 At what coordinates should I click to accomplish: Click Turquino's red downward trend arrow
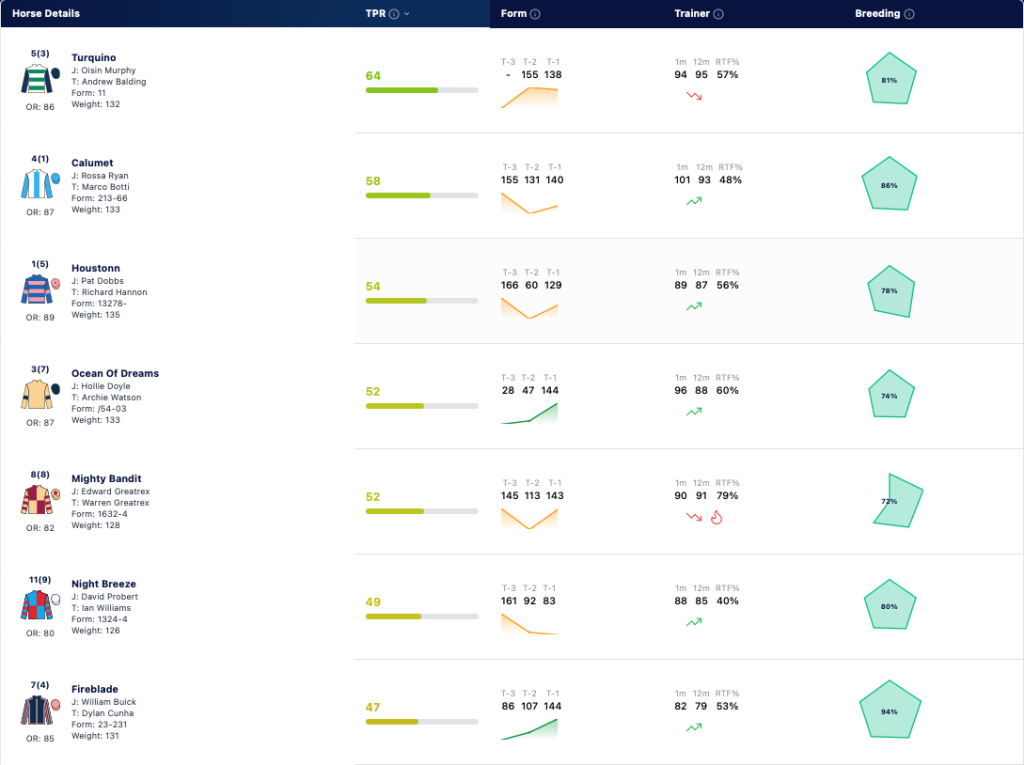coord(694,96)
